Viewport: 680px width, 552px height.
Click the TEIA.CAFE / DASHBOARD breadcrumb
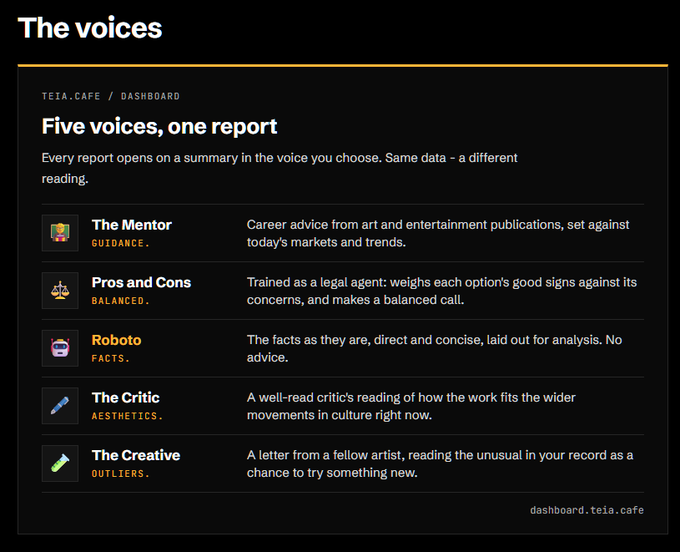click(111, 96)
